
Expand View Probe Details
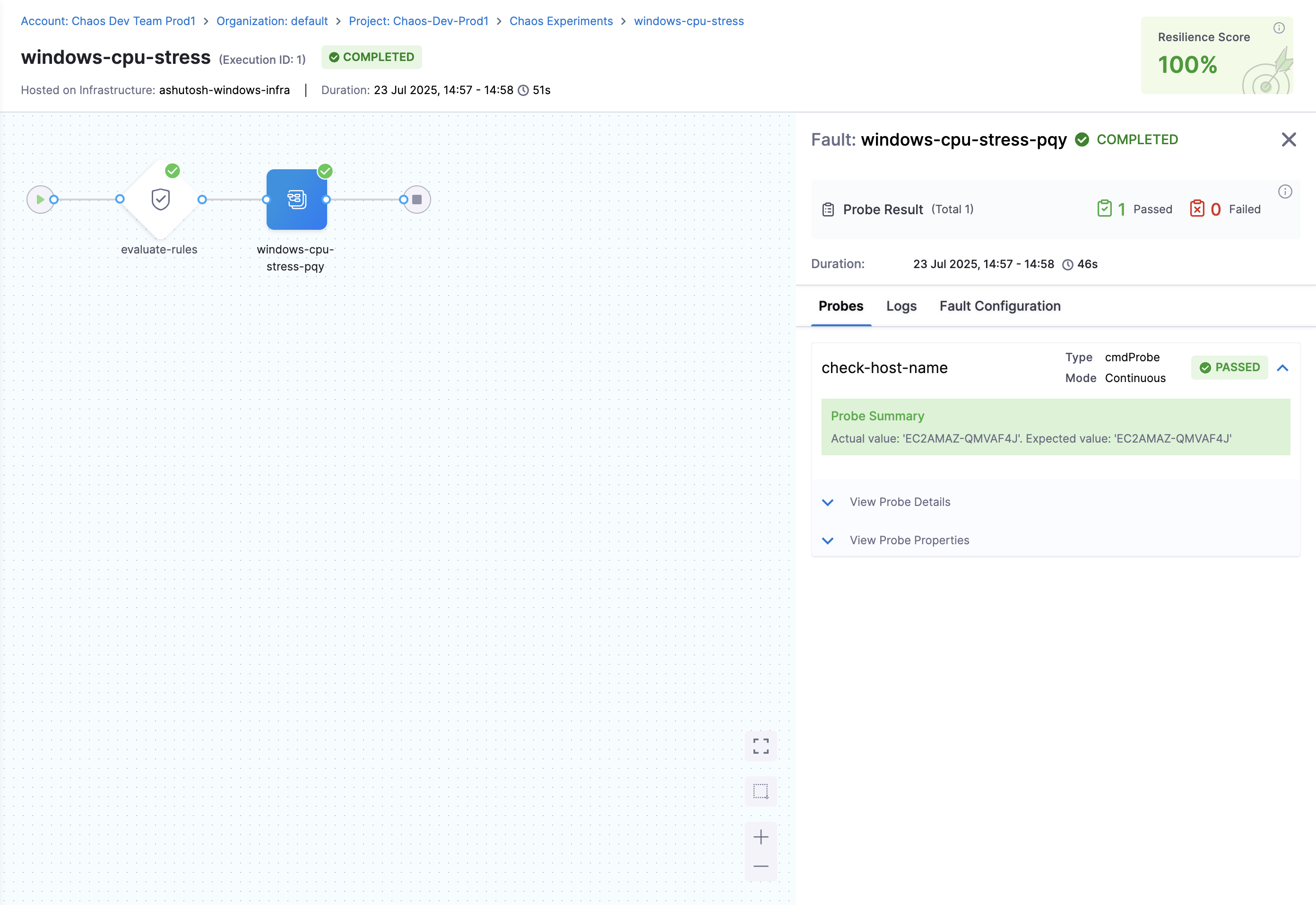[x=900, y=502]
